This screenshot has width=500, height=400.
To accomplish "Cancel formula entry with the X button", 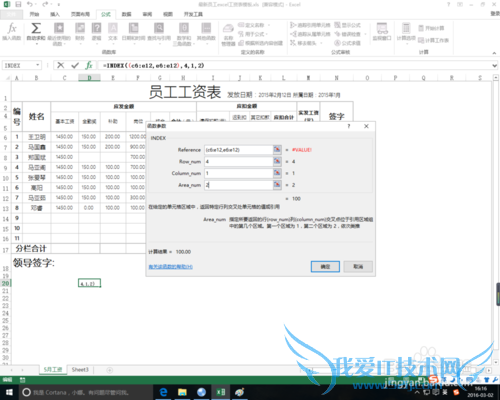I will tap(60, 65).
